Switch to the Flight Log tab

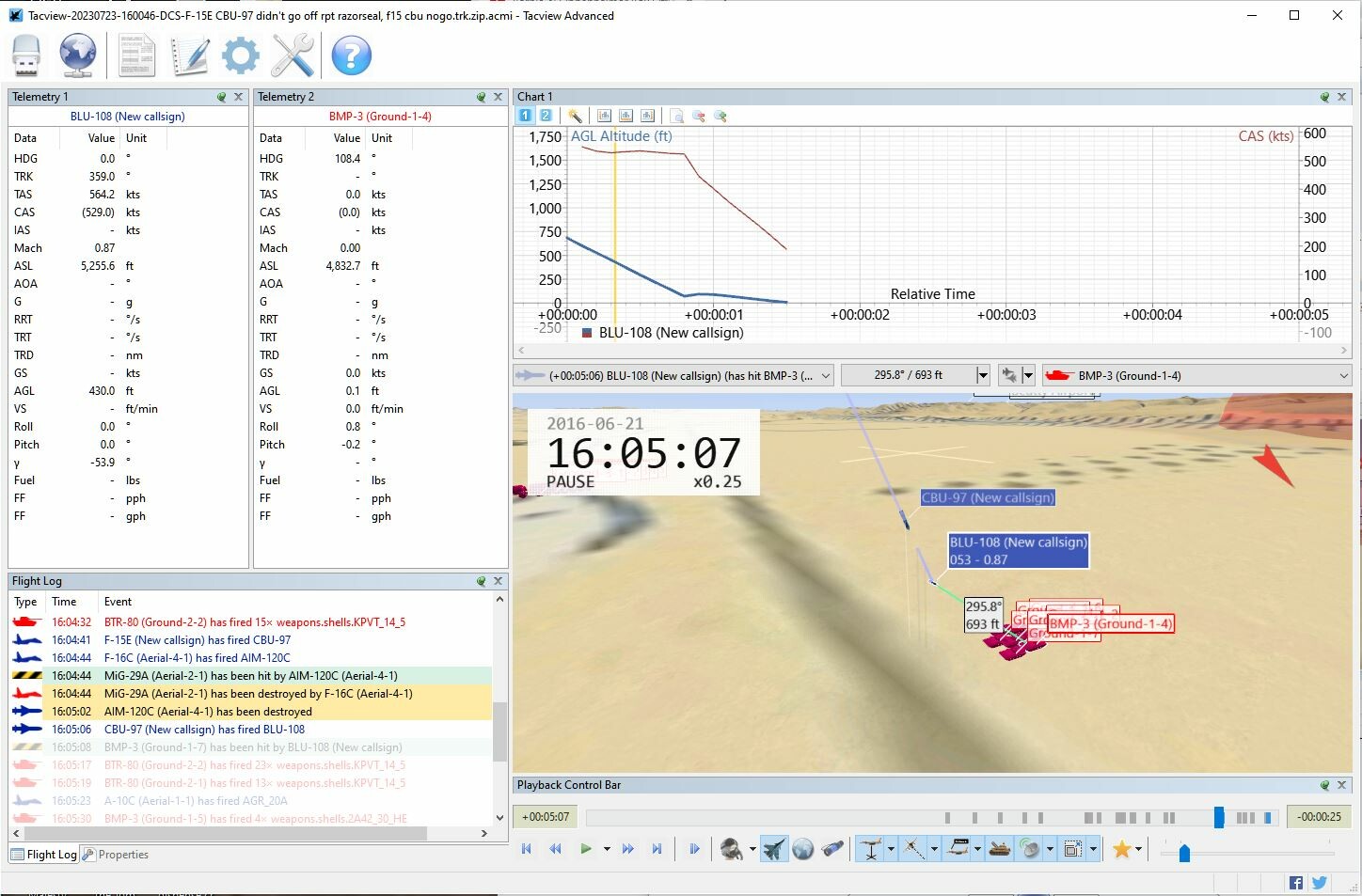pos(43,855)
